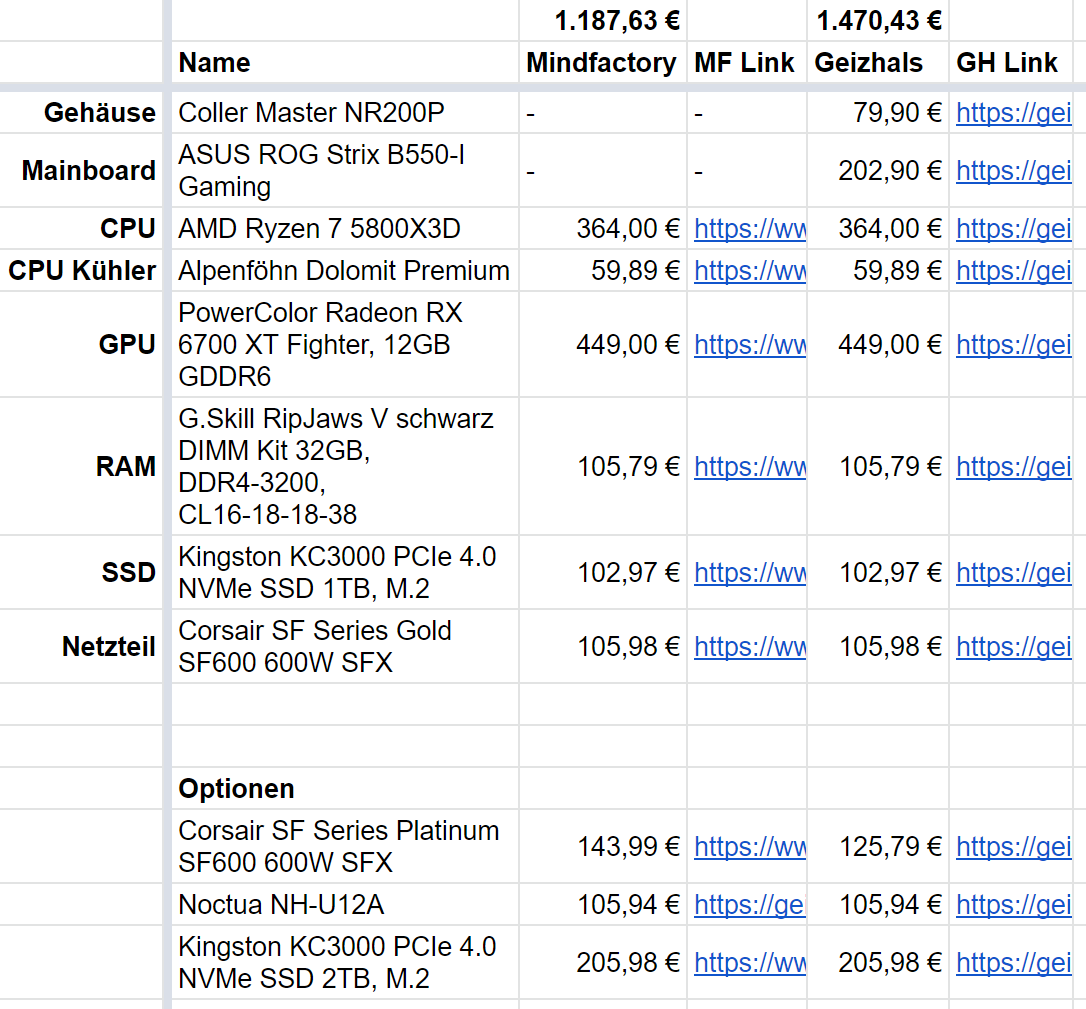Select the Geizhals 102,97 € SSD price cell
The width and height of the screenshot is (1086, 1009).
click(x=878, y=573)
